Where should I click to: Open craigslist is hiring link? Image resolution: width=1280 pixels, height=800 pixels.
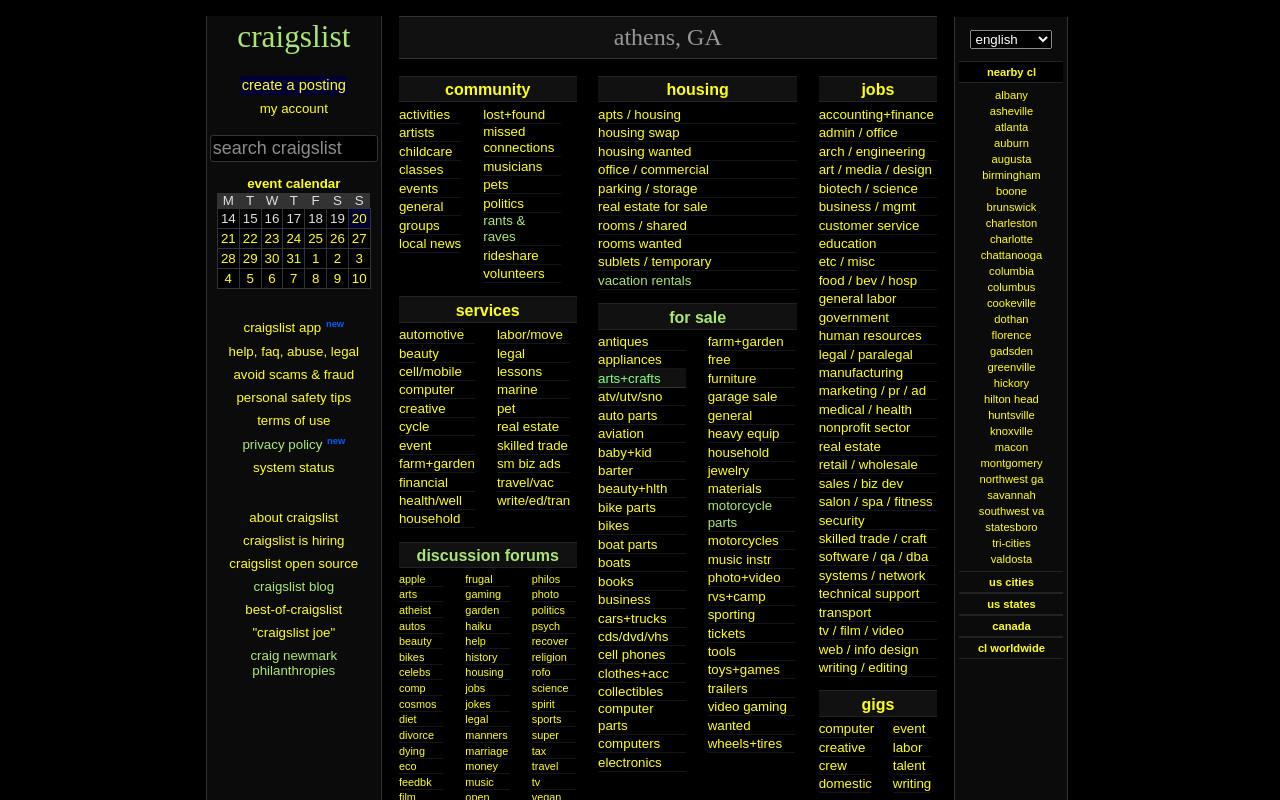coord(293,540)
